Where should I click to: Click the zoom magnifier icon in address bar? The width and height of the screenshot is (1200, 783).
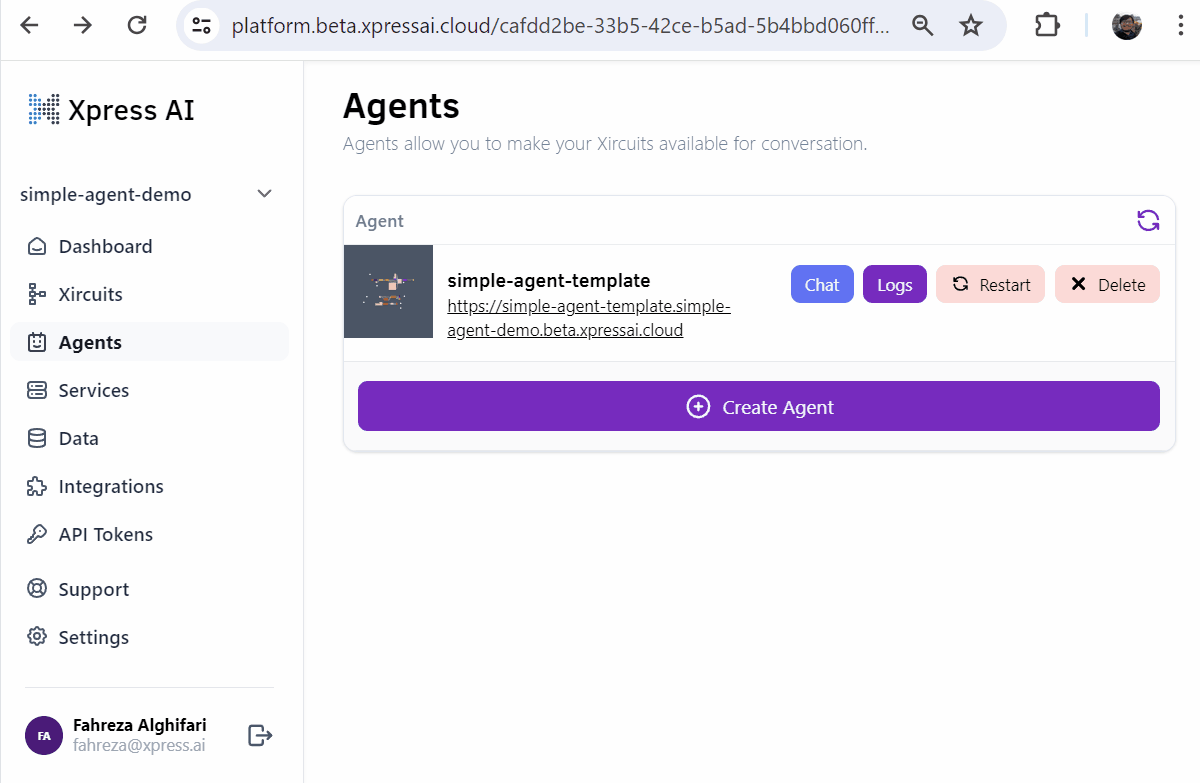tap(923, 26)
